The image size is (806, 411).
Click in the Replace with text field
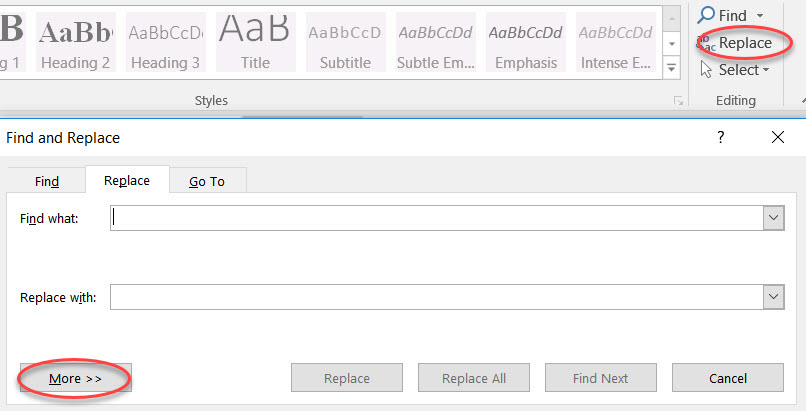(435, 297)
